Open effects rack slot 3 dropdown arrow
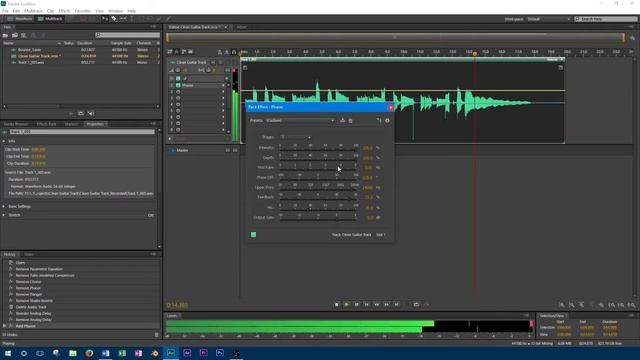 pyautogui.click(x=223, y=98)
